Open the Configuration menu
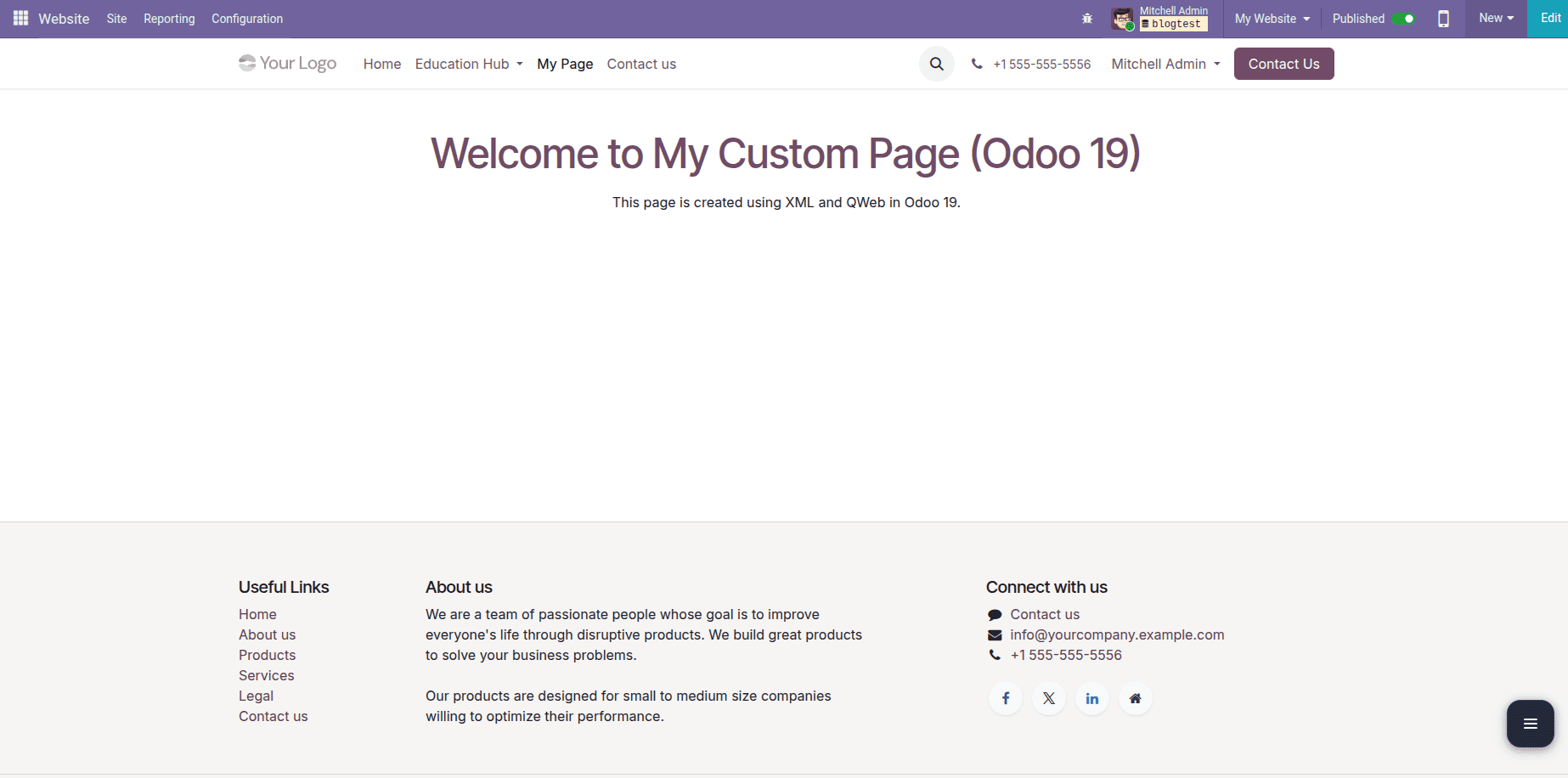The image size is (1568, 778). [x=246, y=18]
